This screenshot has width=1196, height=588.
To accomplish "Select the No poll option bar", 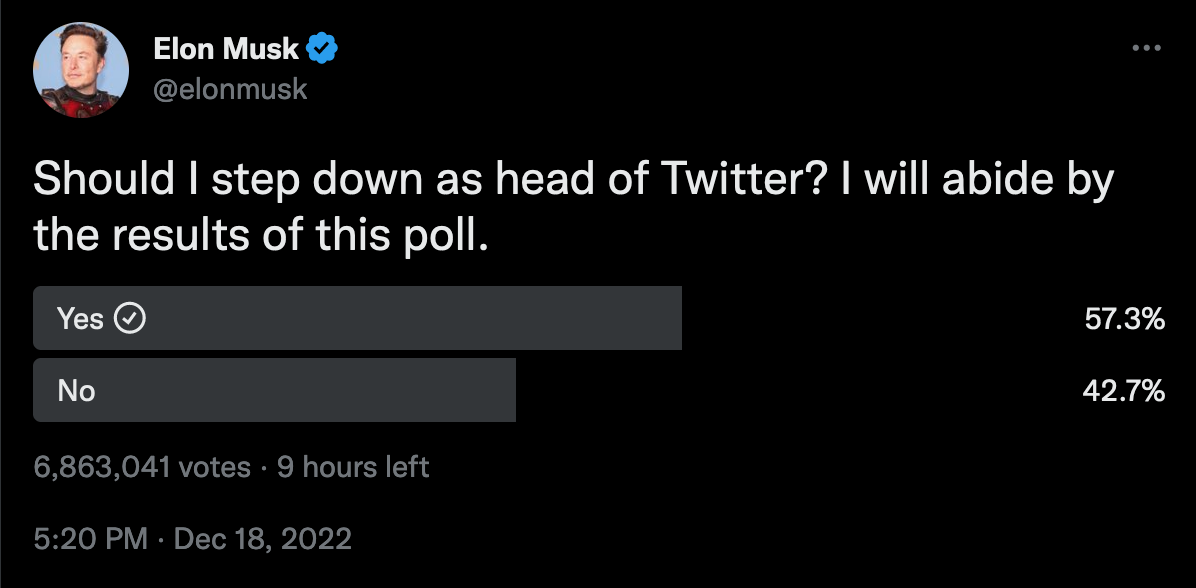I will (275, 390).
